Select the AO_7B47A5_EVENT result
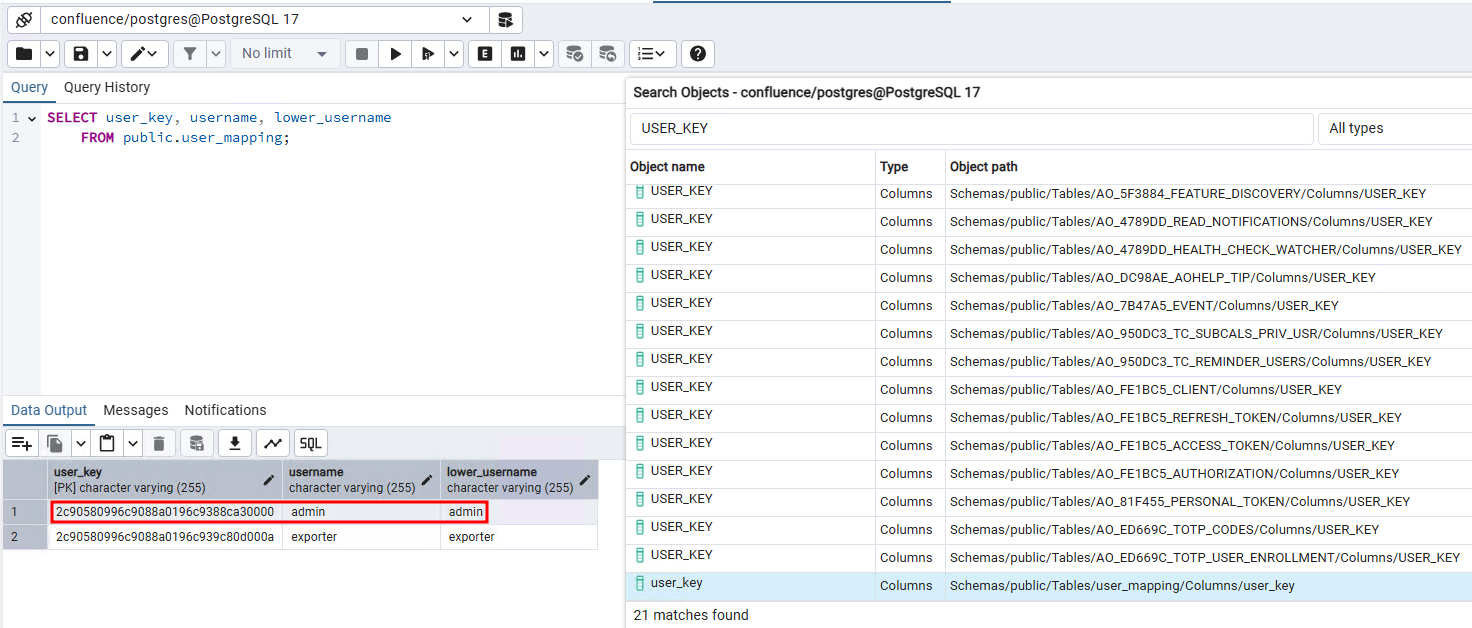This screenshot has width=1472, height=628. coord(1049,305)
